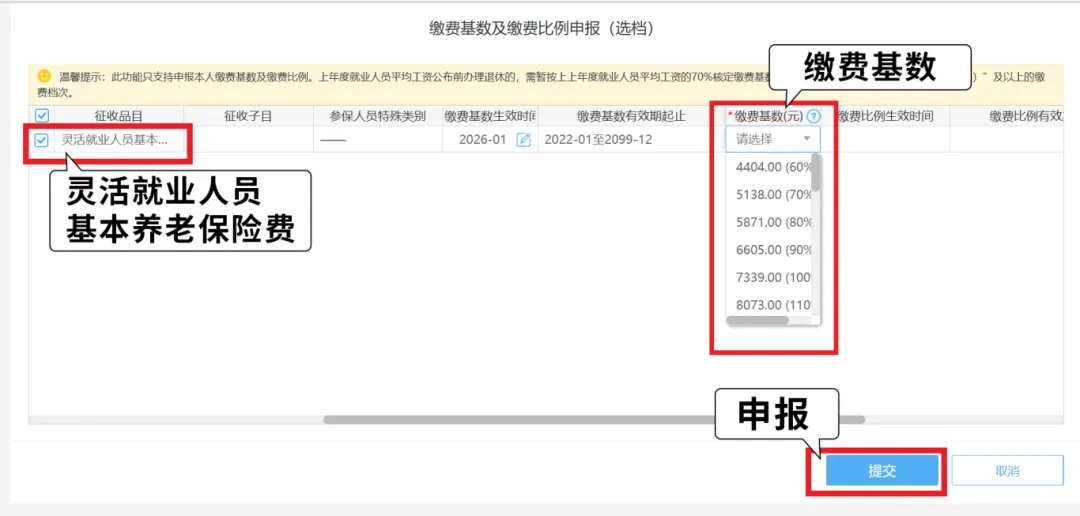Click the yellow smiley icon in 温馨提示 banner
The height and width of the screenshot is (516, 1080).
44,76
